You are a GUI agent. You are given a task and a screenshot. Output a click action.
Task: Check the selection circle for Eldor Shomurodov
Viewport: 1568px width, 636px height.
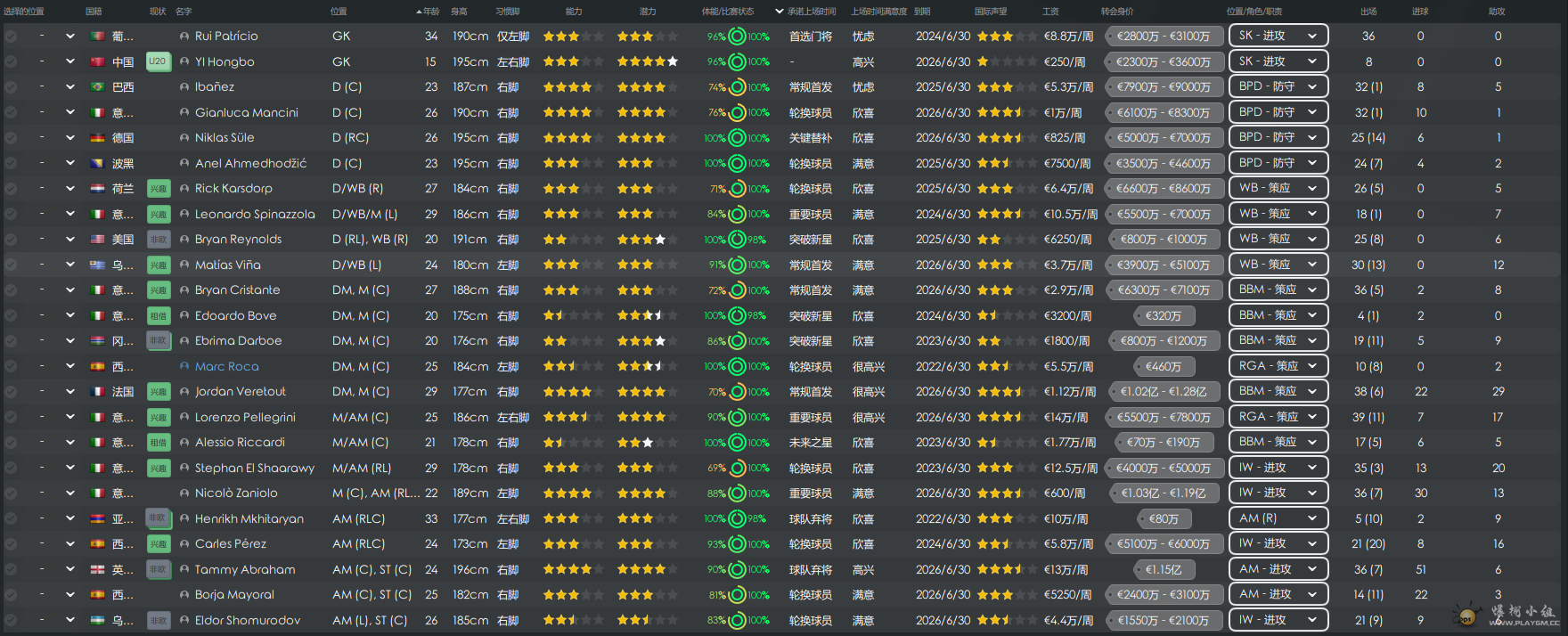coord(11,620)
